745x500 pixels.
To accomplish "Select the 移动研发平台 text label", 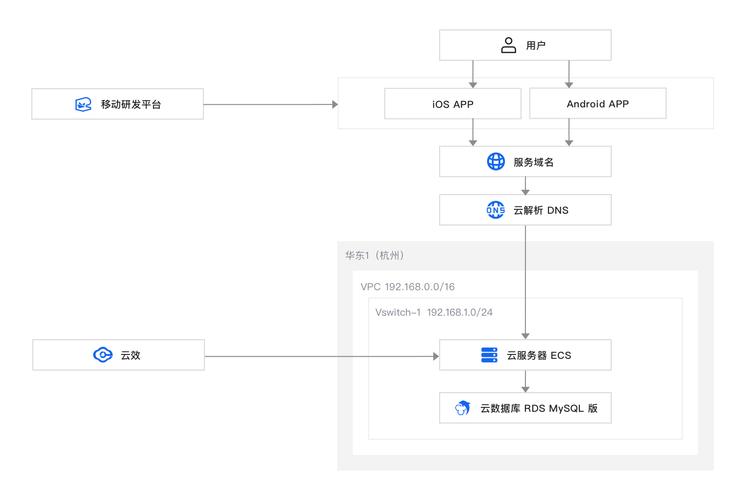I will 131,104.
